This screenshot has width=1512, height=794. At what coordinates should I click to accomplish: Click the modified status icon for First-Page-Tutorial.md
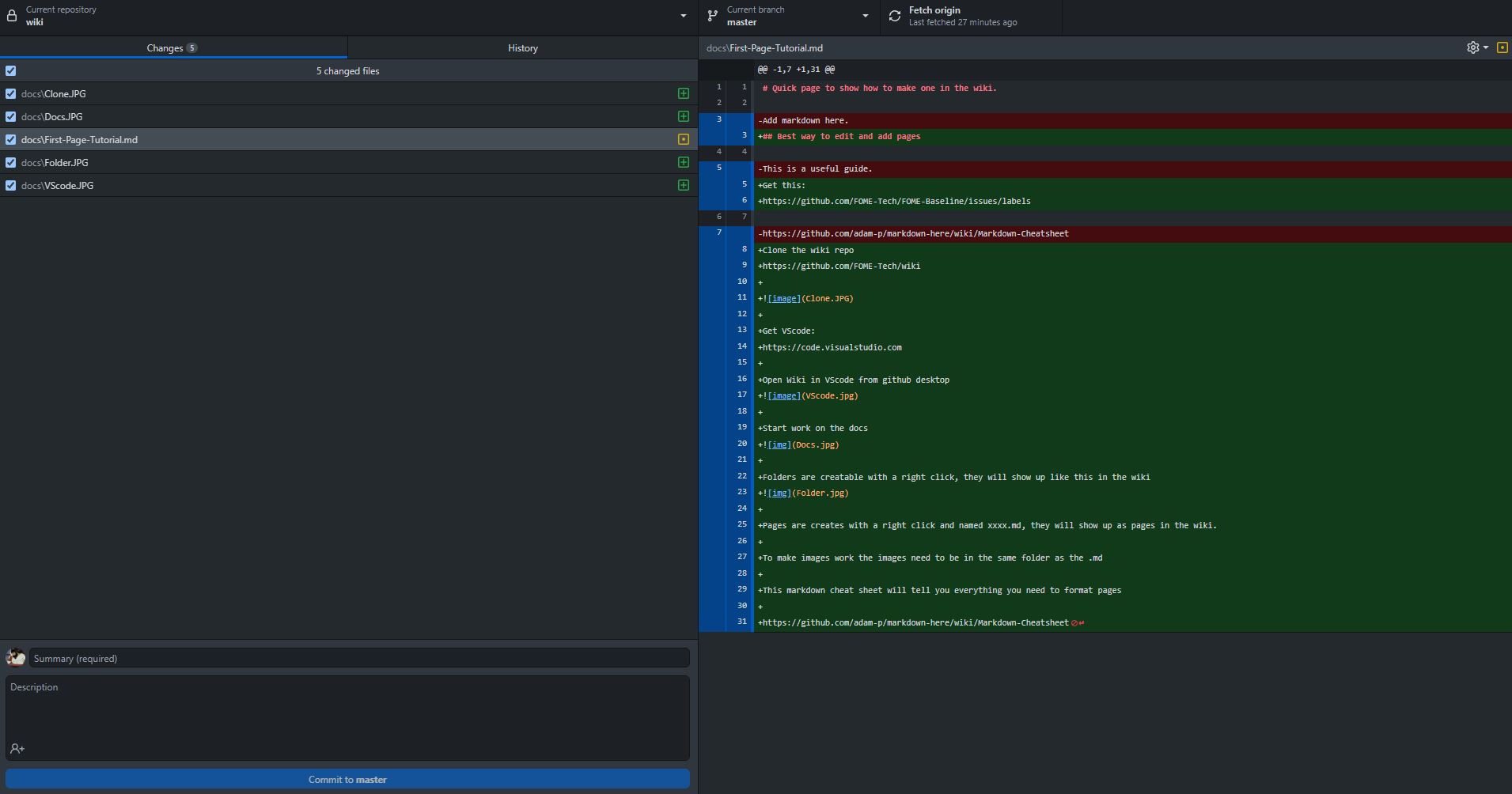pyautogui.click(x=683, y=139)
